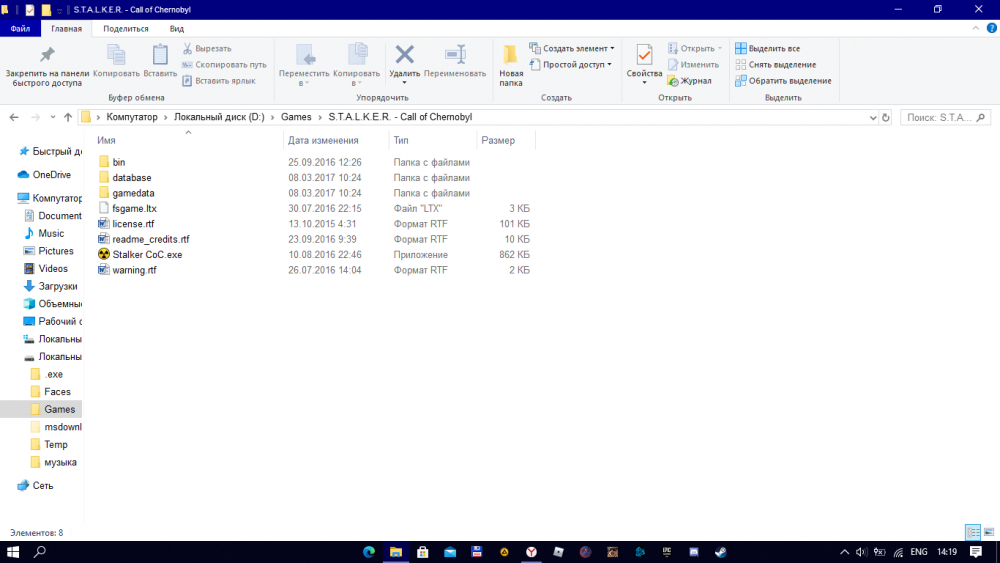
Task: Open the Поделиться ribbon tab
Action: point(126,29)
